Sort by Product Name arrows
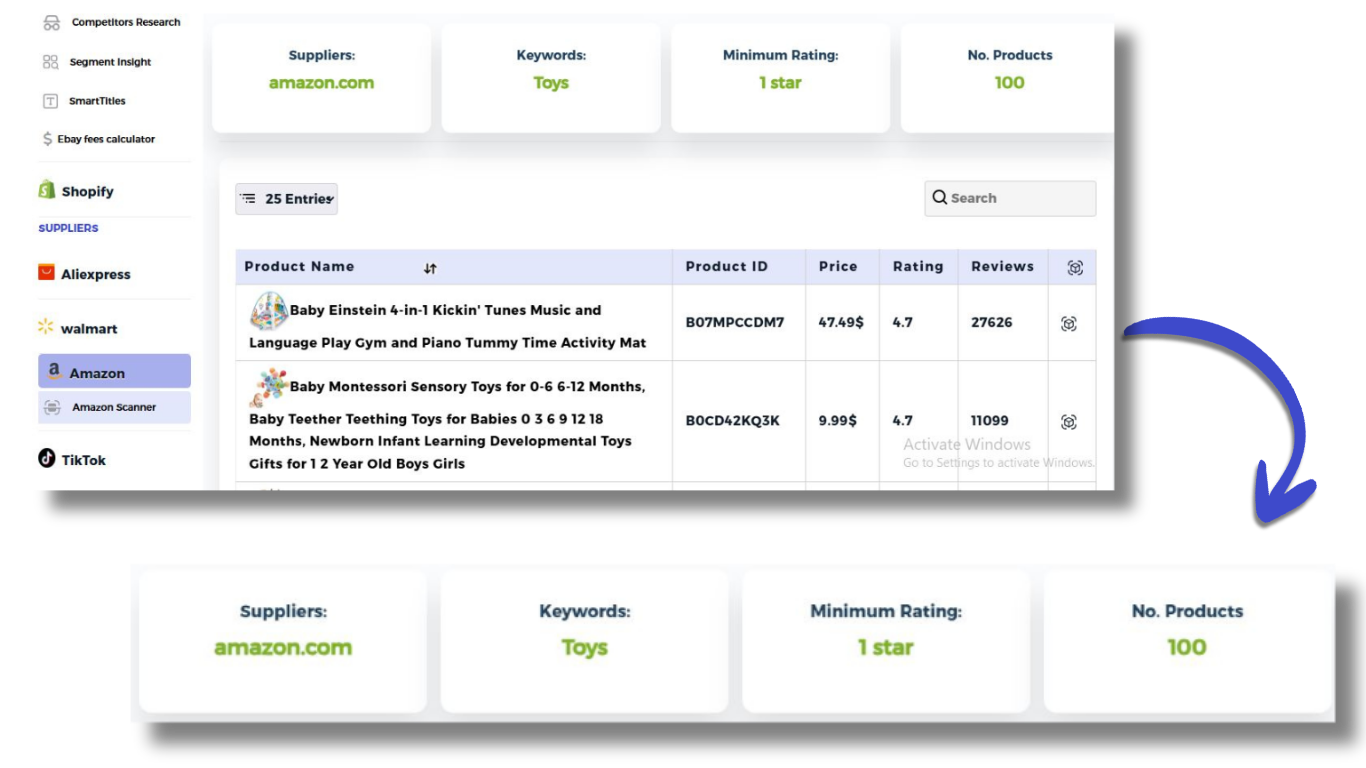The image size is (1366, 768). [430, 268]
